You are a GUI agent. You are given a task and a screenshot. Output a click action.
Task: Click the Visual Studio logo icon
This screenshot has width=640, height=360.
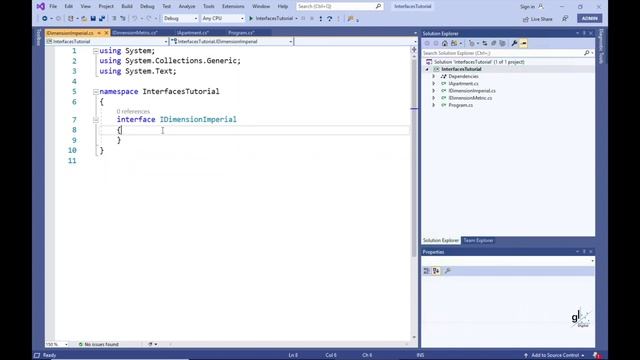tap(40, 6)
